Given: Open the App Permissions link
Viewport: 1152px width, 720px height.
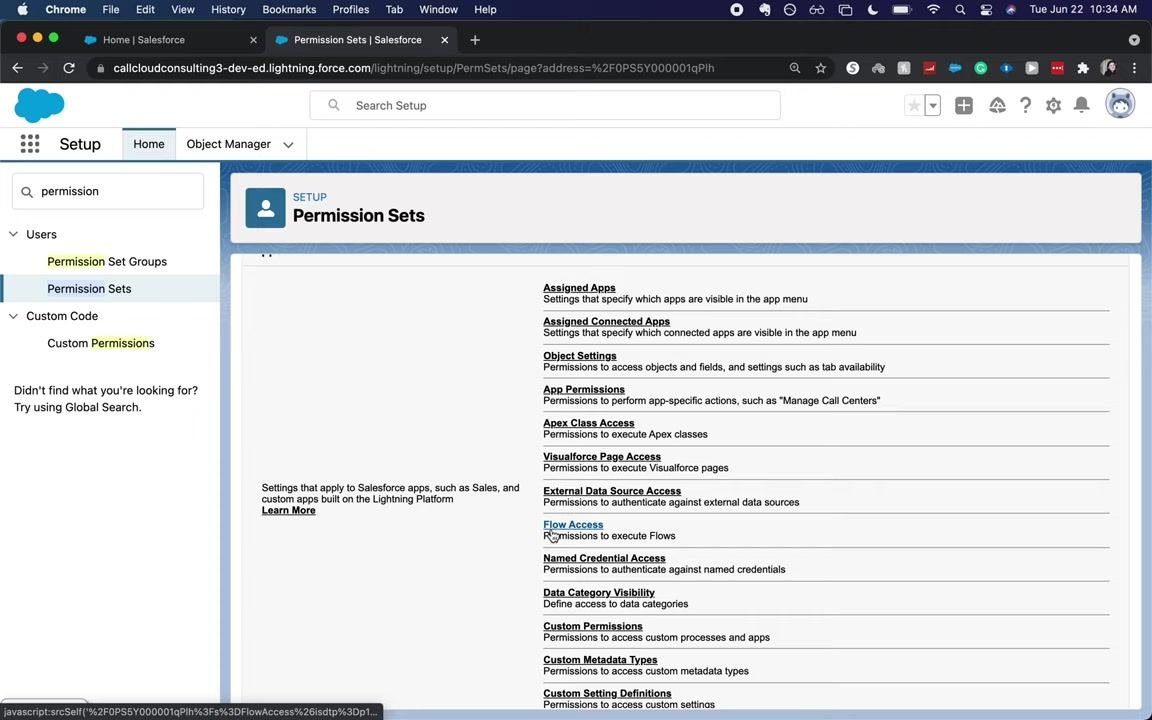Looking at the screenshot, I should [x=583, y=389].
